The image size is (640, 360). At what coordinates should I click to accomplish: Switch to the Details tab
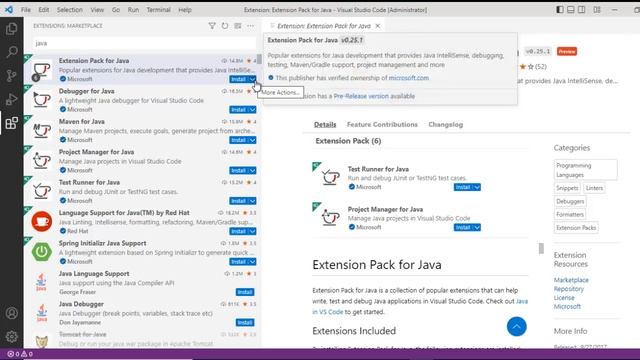click(x=325, y=124)
